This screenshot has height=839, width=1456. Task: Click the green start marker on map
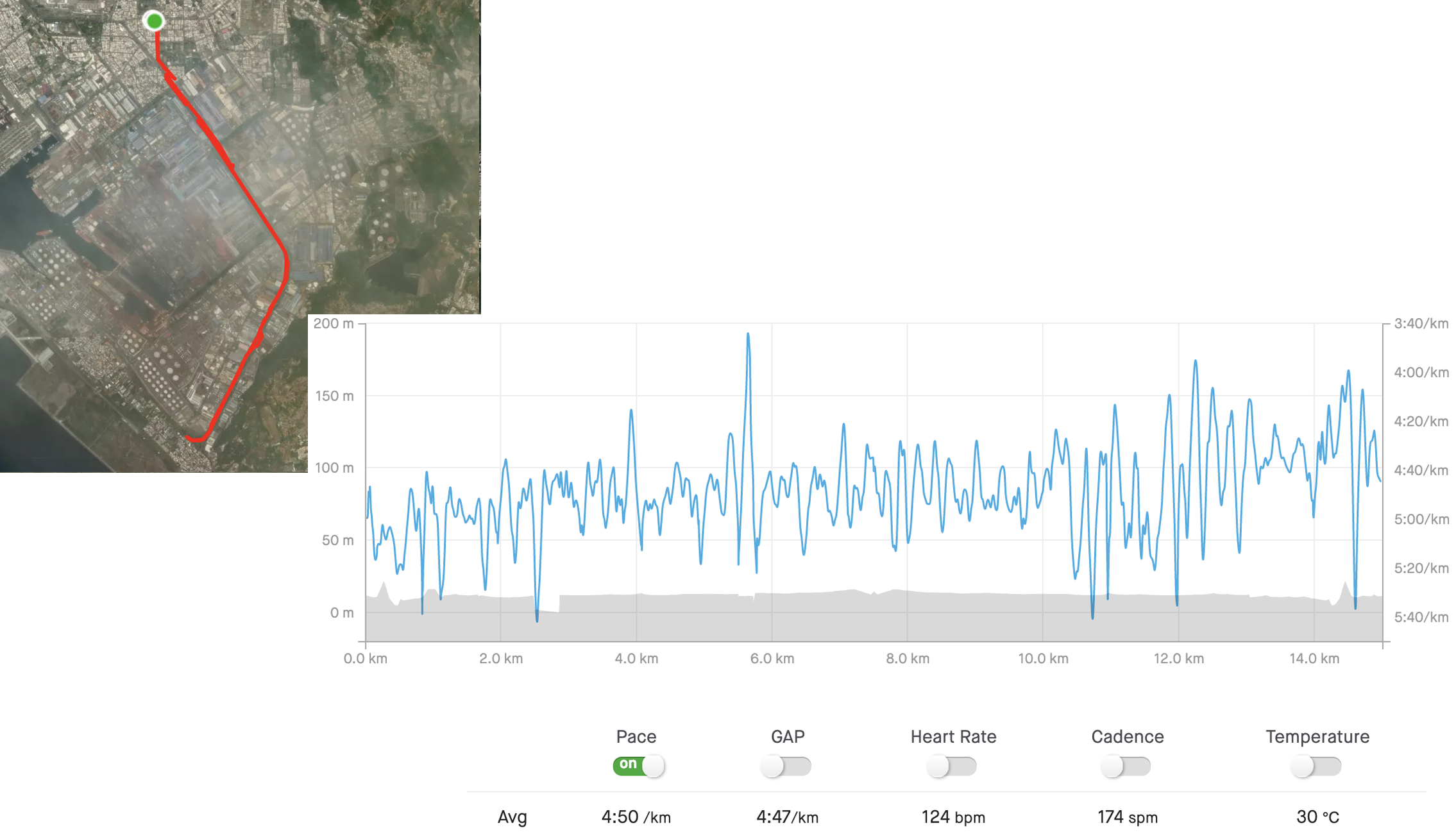click(154, 21)
